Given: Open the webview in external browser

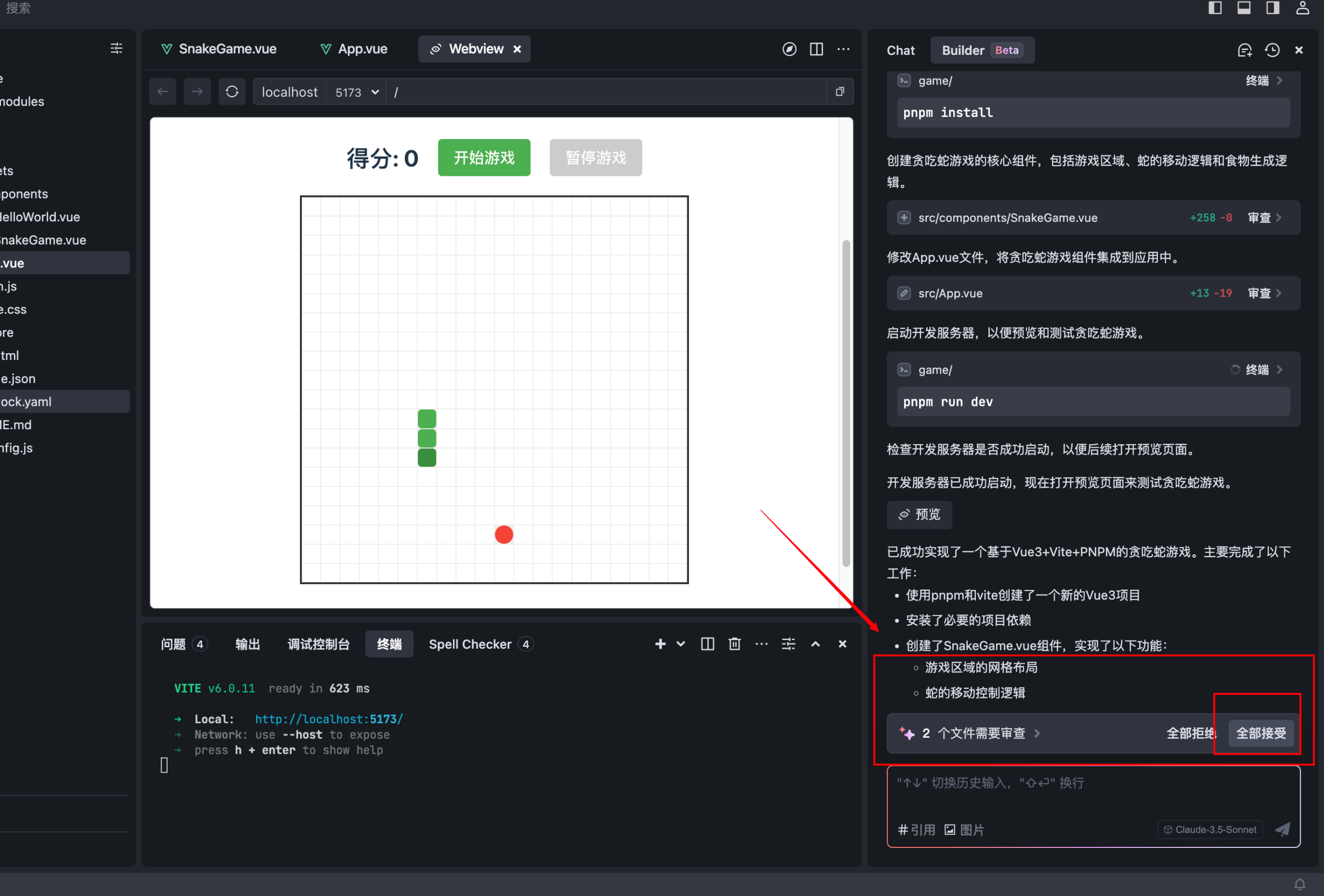Looking at the screenshot, I should [x=789, y=49].
